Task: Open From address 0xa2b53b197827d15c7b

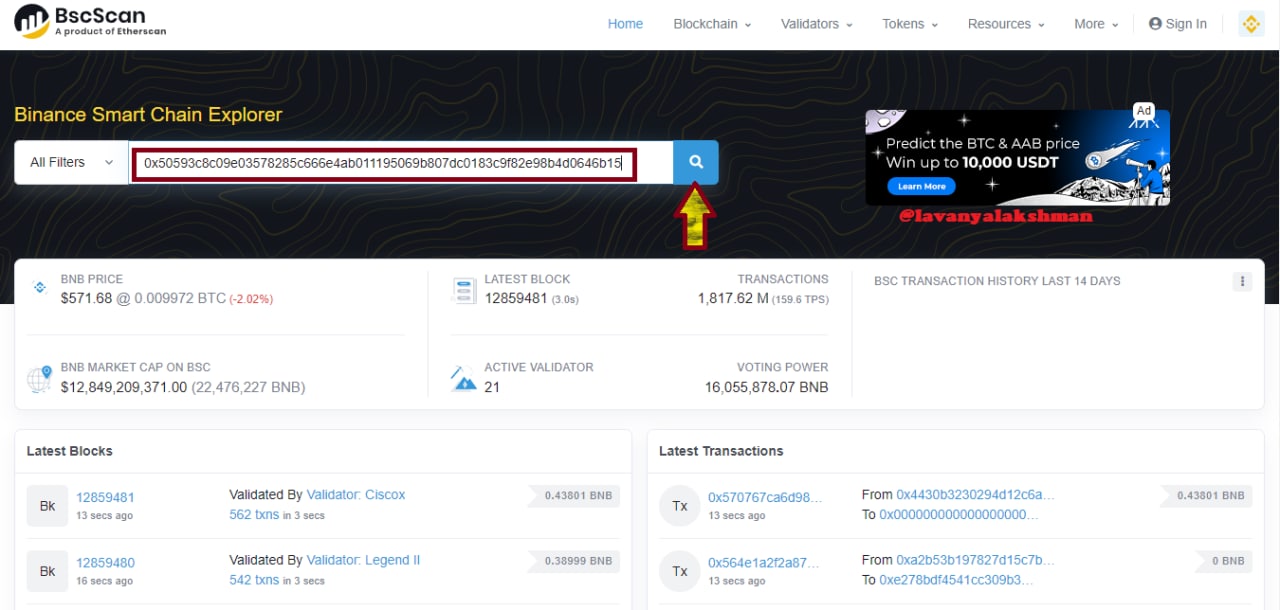Action: click(976, 560)
